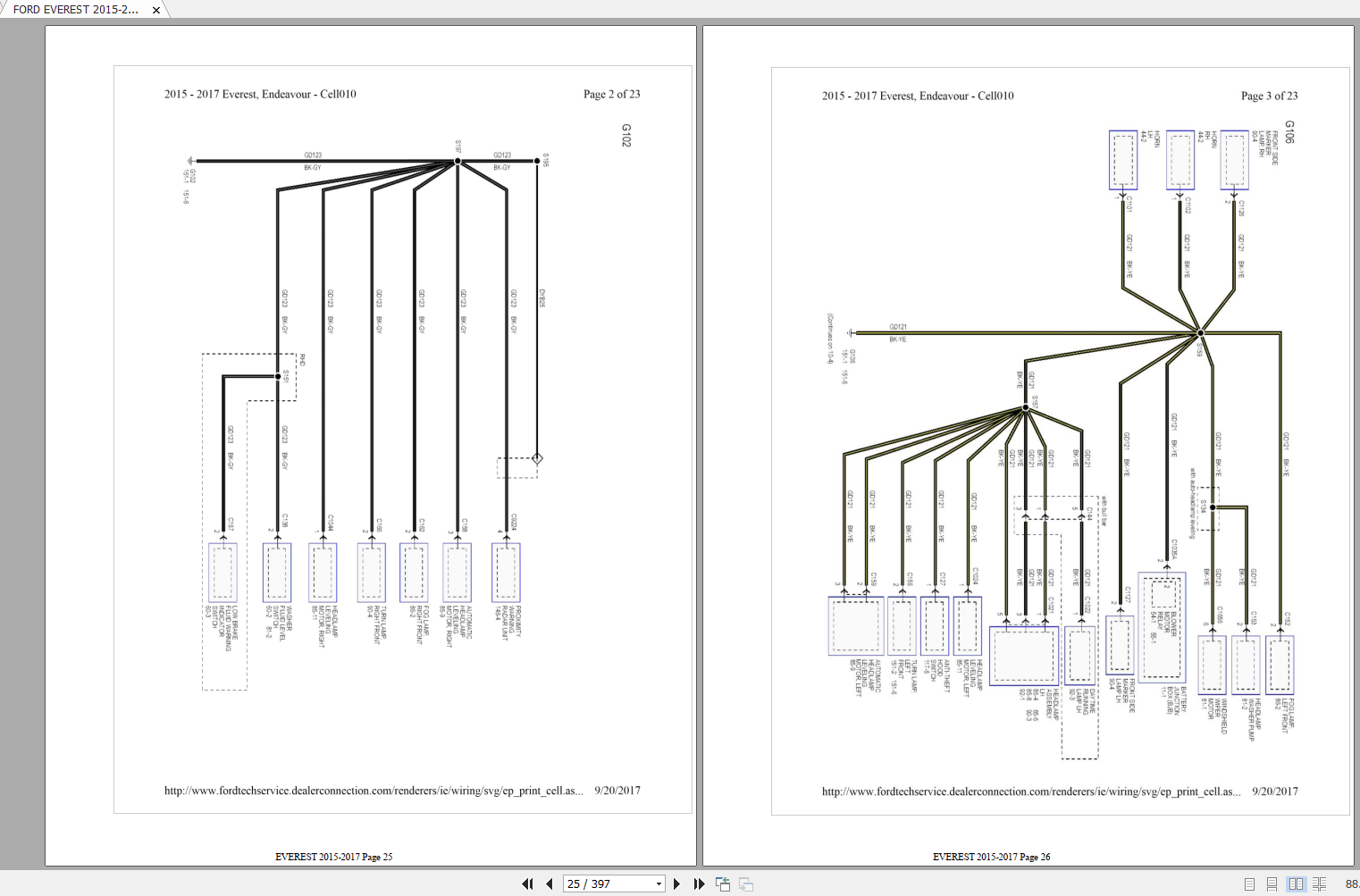Screen dimensions: 1360x896
Task: Click the go to next view icon
Action: coord(746,883)
